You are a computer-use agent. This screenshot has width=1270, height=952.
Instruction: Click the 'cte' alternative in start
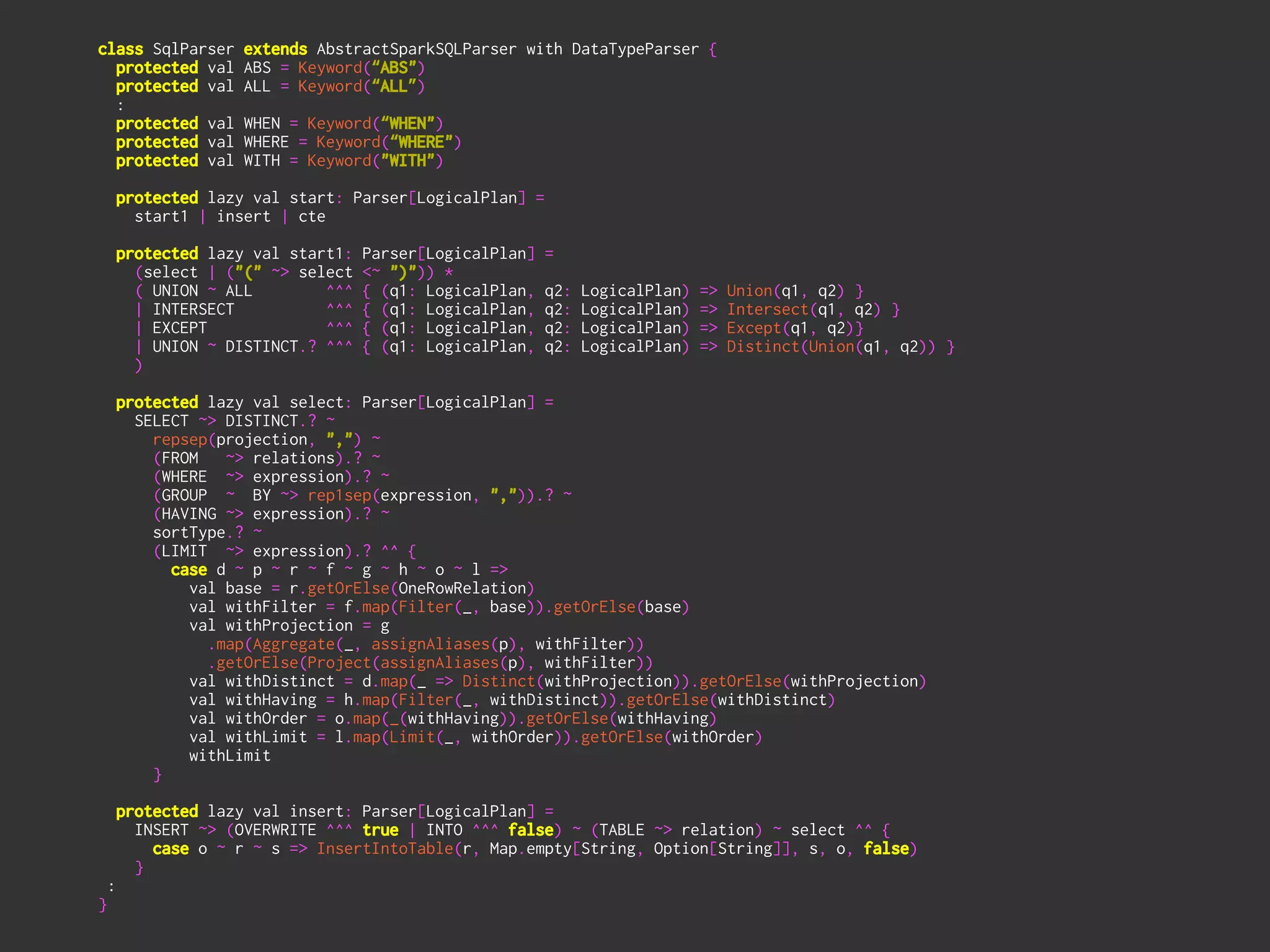(312, 216)
